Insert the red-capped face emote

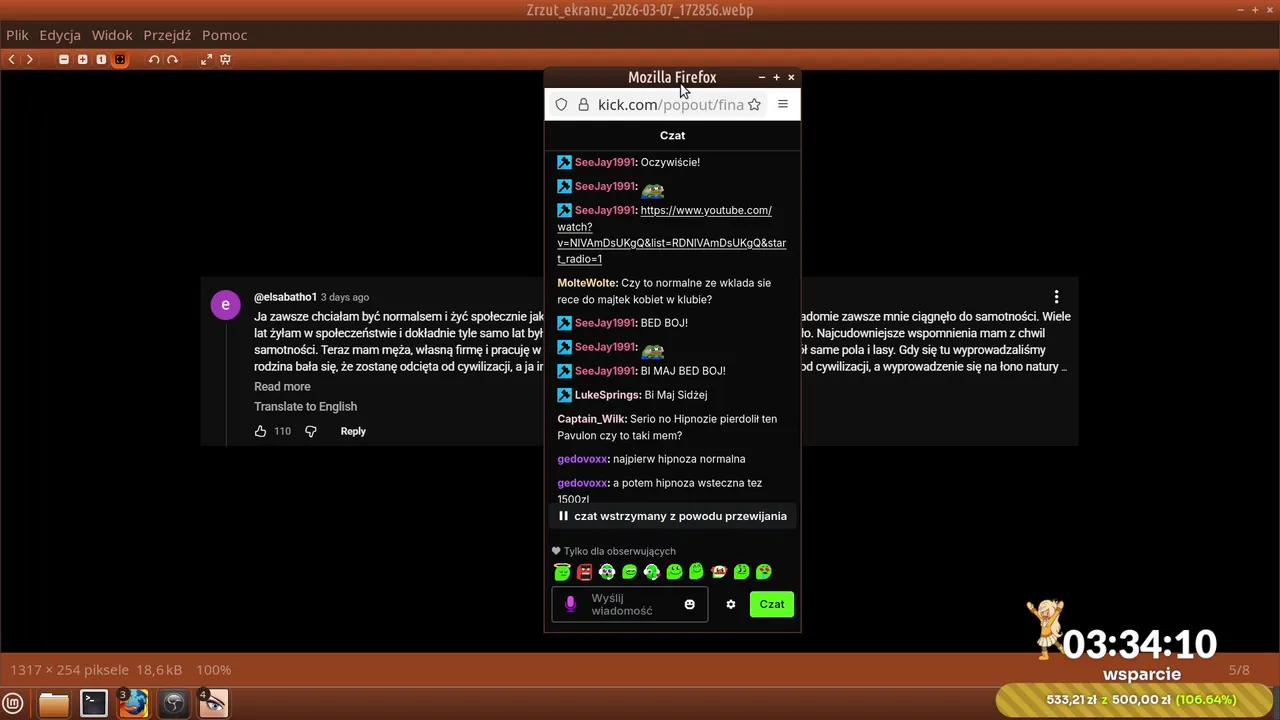719,572
